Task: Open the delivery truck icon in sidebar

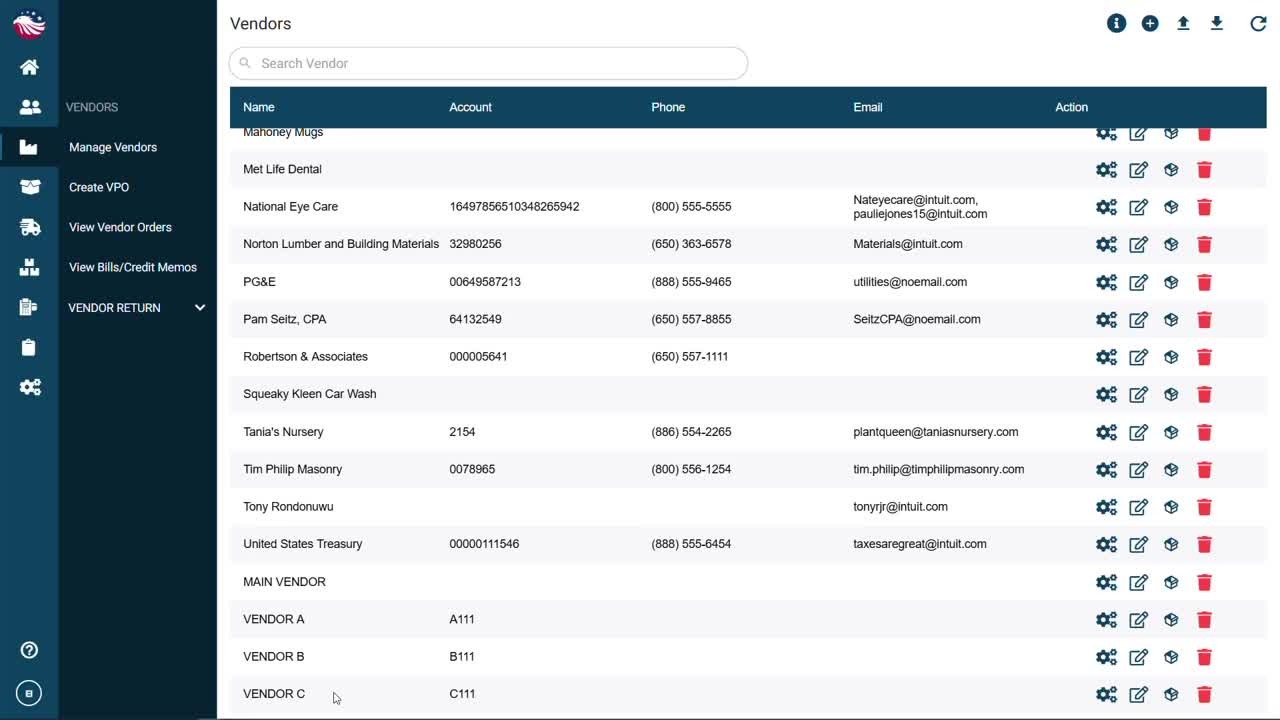Action: coord(30,227)
